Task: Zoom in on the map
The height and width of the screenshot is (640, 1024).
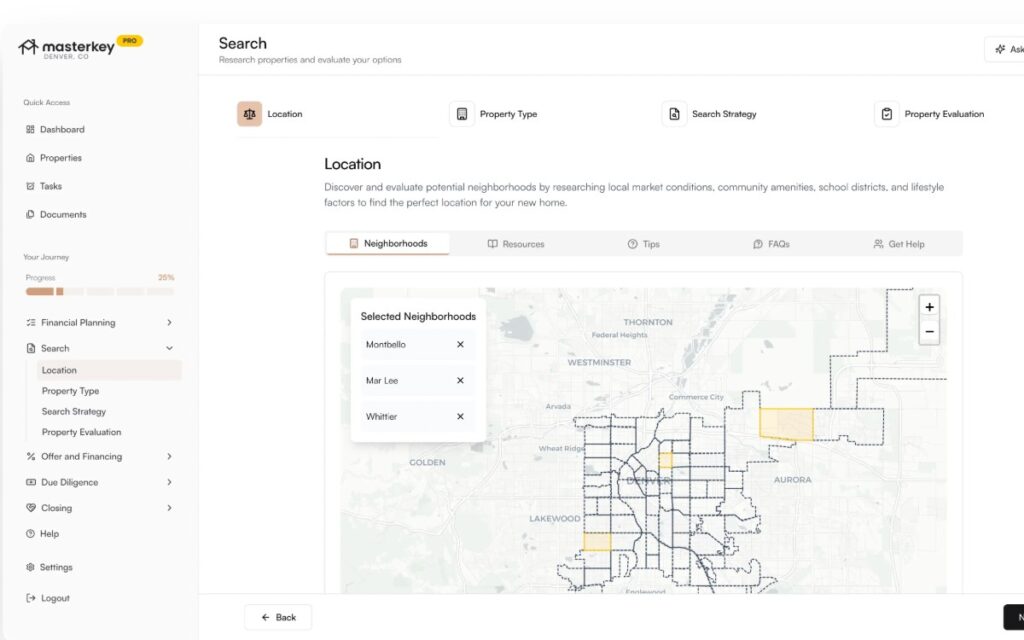Action: click(929, 307)
